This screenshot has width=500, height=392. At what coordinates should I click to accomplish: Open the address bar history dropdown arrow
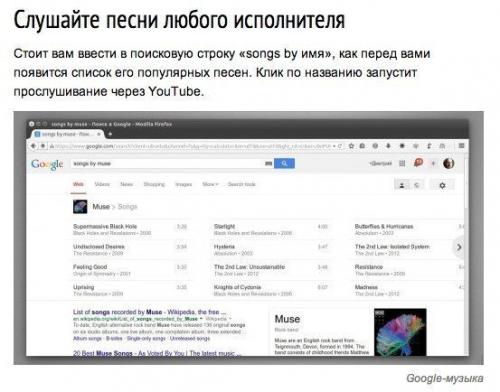click(334, 146)
